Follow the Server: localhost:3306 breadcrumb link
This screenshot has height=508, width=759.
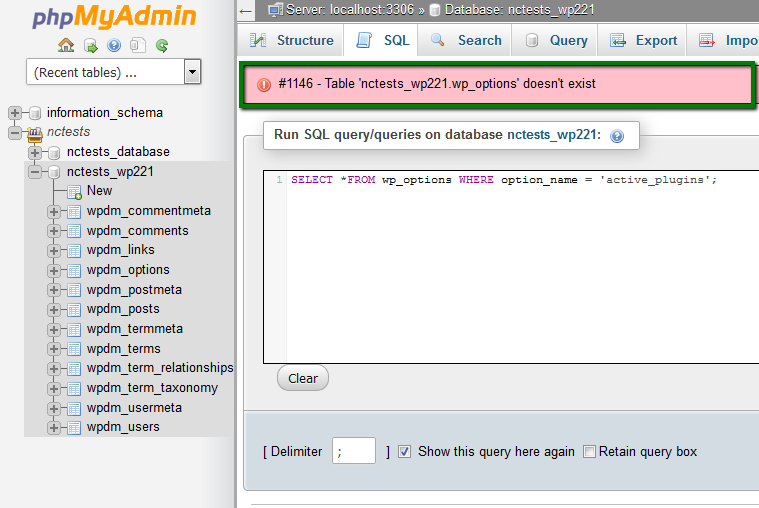350,10
